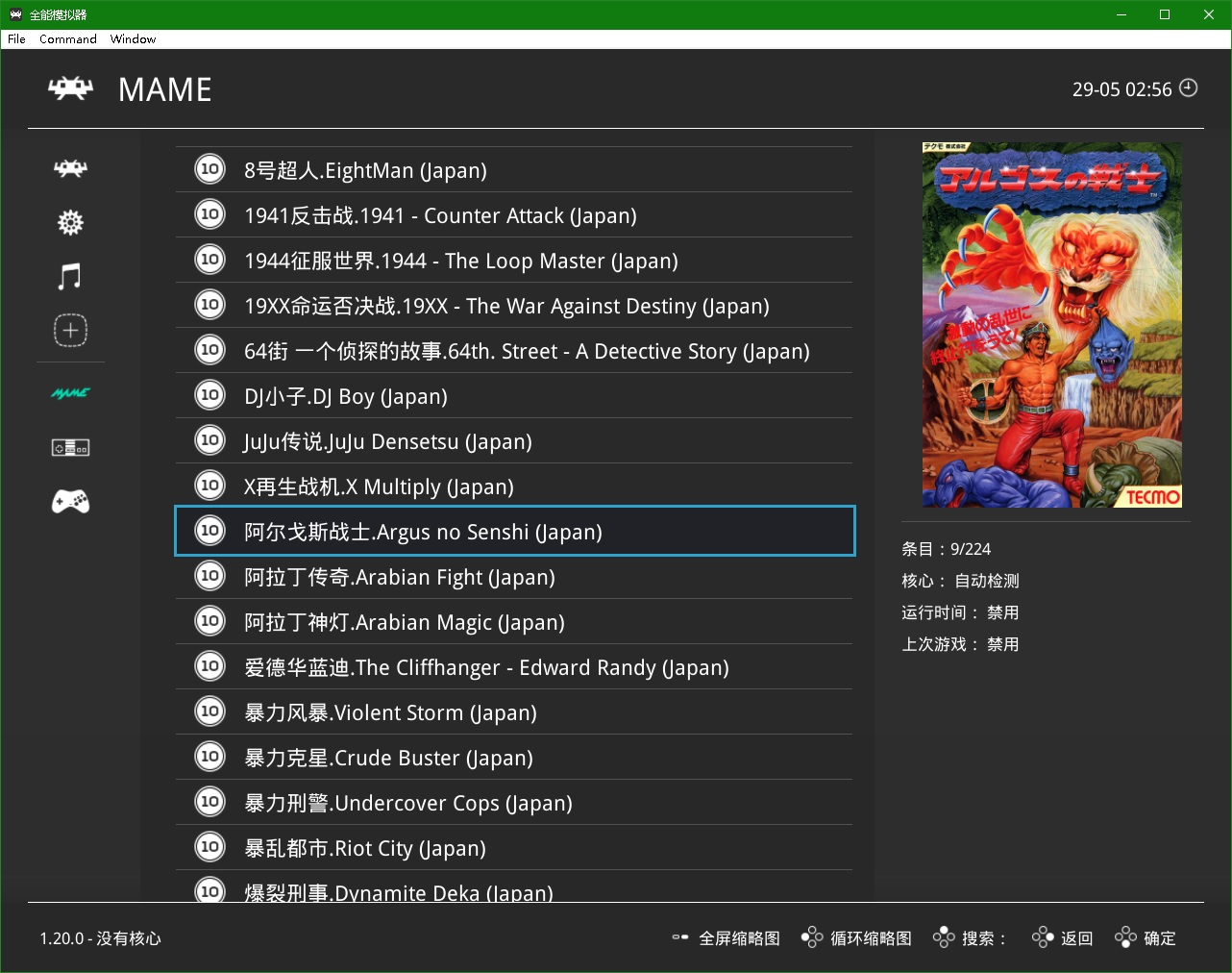Open the import content plus icon
The width and height of the screenshot is (1232, 973).
[x=70, y=331]
